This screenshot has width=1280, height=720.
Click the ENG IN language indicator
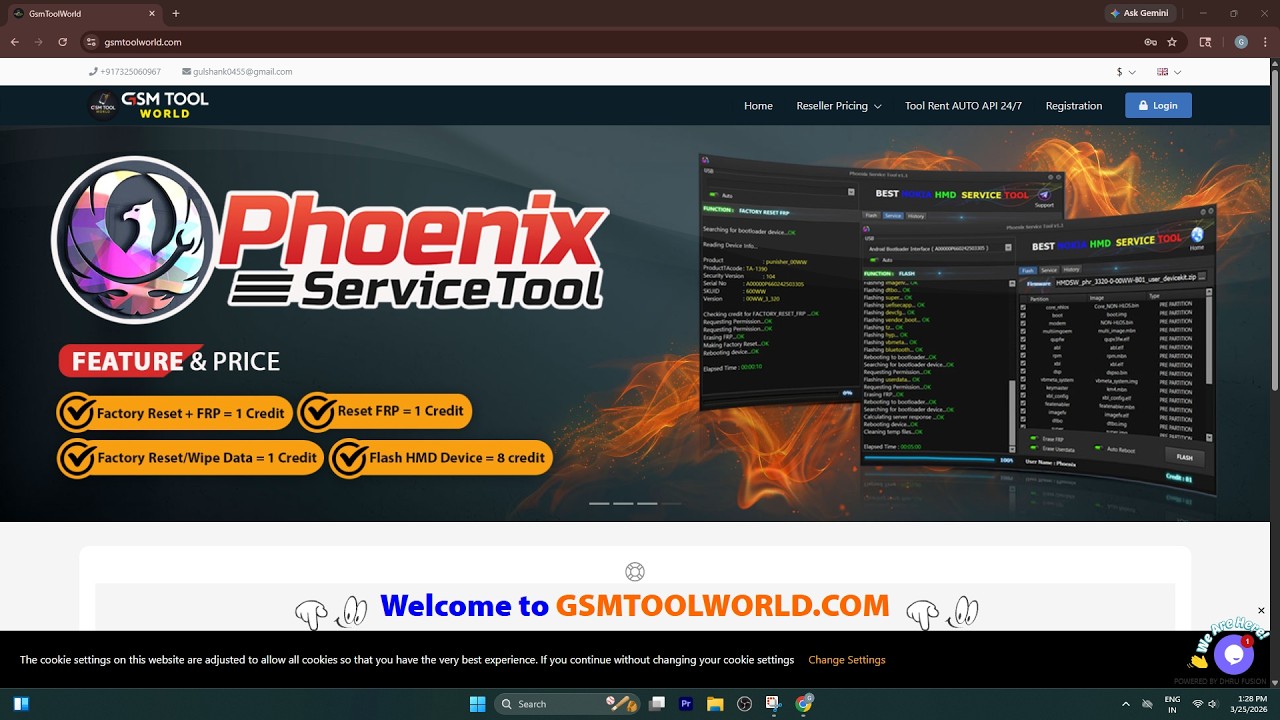1172,704
